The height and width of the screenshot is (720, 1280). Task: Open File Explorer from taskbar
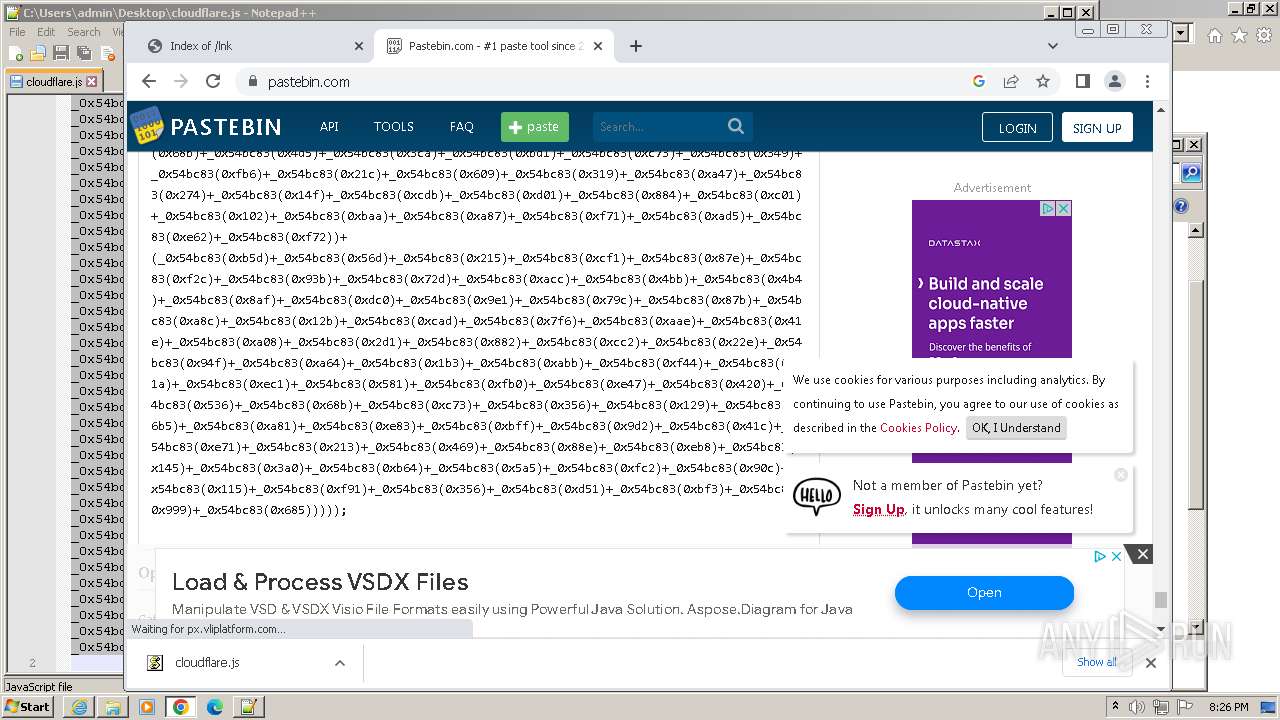coord(113,707)
